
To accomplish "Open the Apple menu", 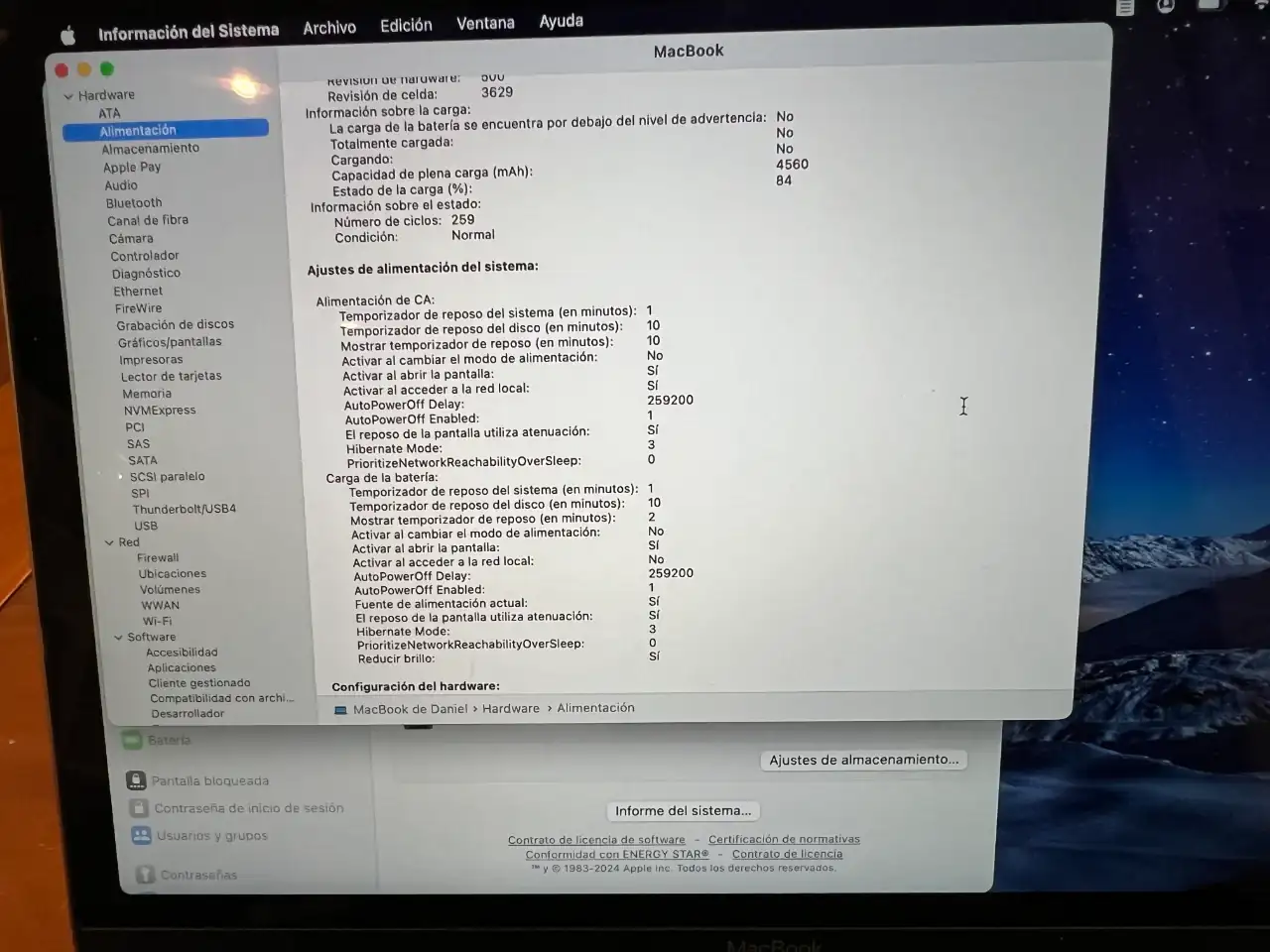I will [67, 37].
